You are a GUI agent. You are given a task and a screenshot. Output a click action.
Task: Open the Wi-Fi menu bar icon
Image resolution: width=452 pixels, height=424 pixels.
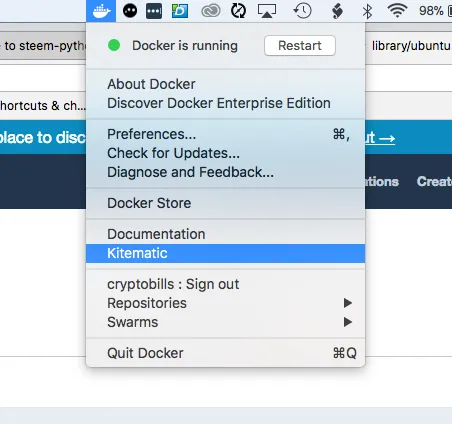397,11
